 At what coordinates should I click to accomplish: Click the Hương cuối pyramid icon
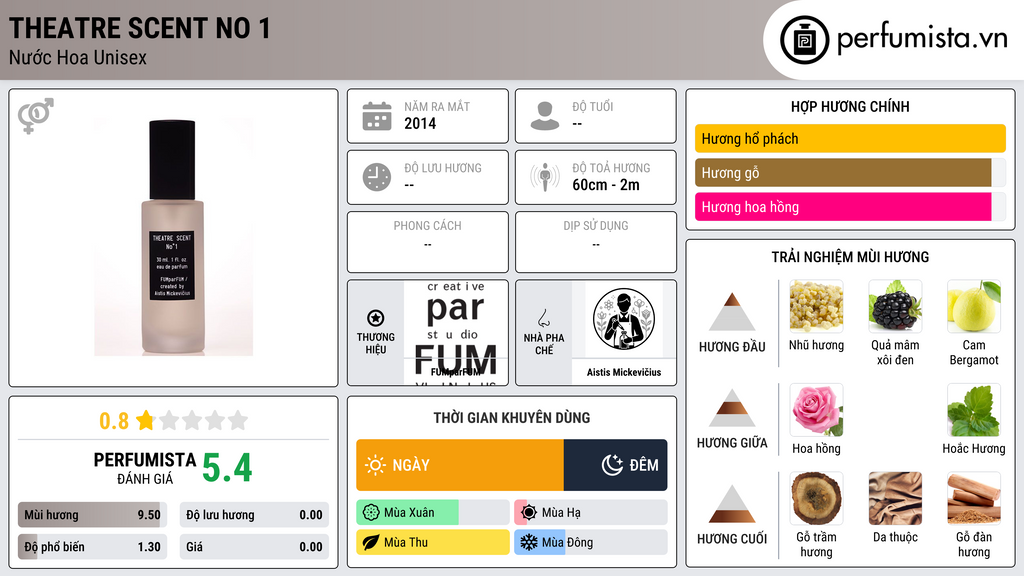click(732, 504)
